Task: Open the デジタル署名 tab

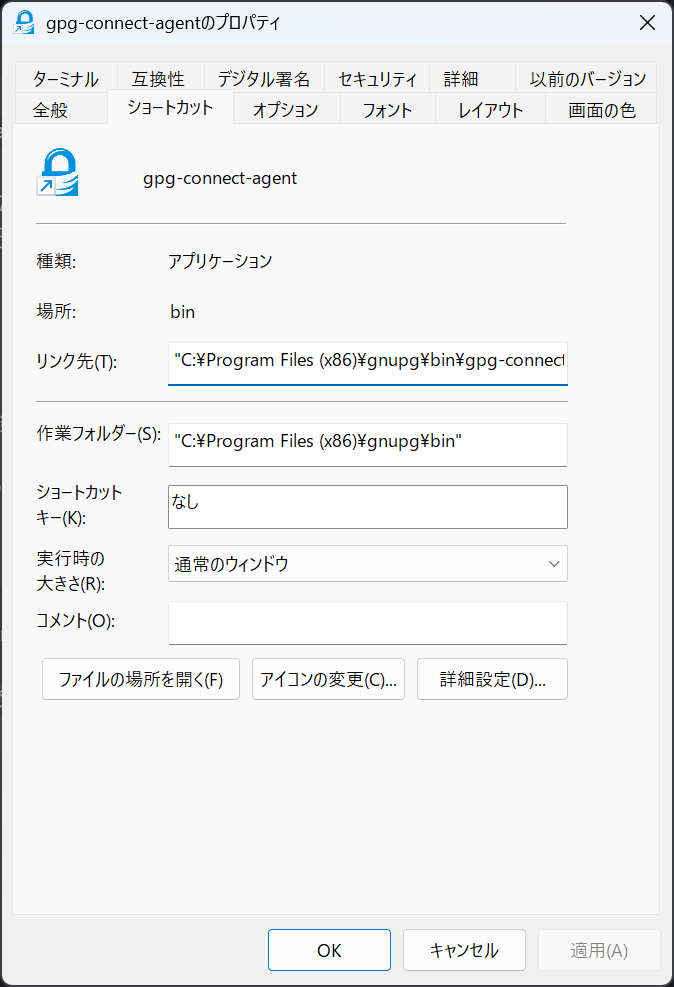Action: pos(264,79)
